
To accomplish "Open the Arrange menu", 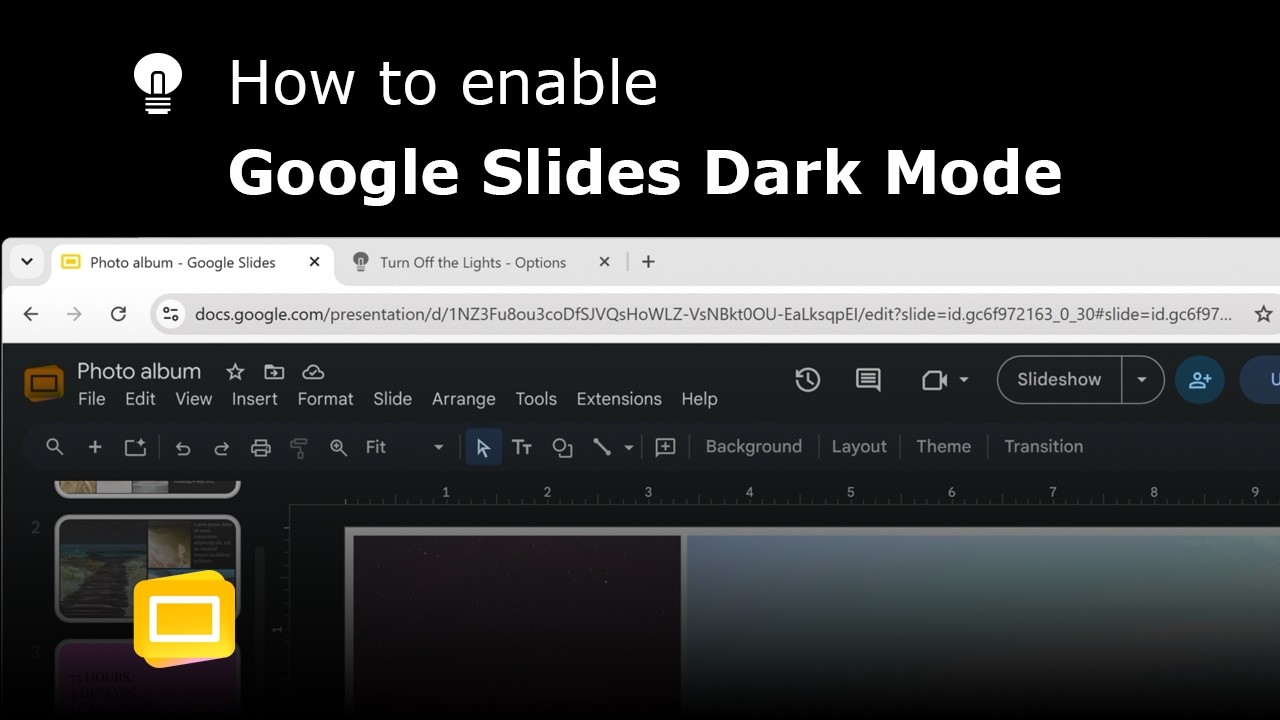I will (464, 399).
